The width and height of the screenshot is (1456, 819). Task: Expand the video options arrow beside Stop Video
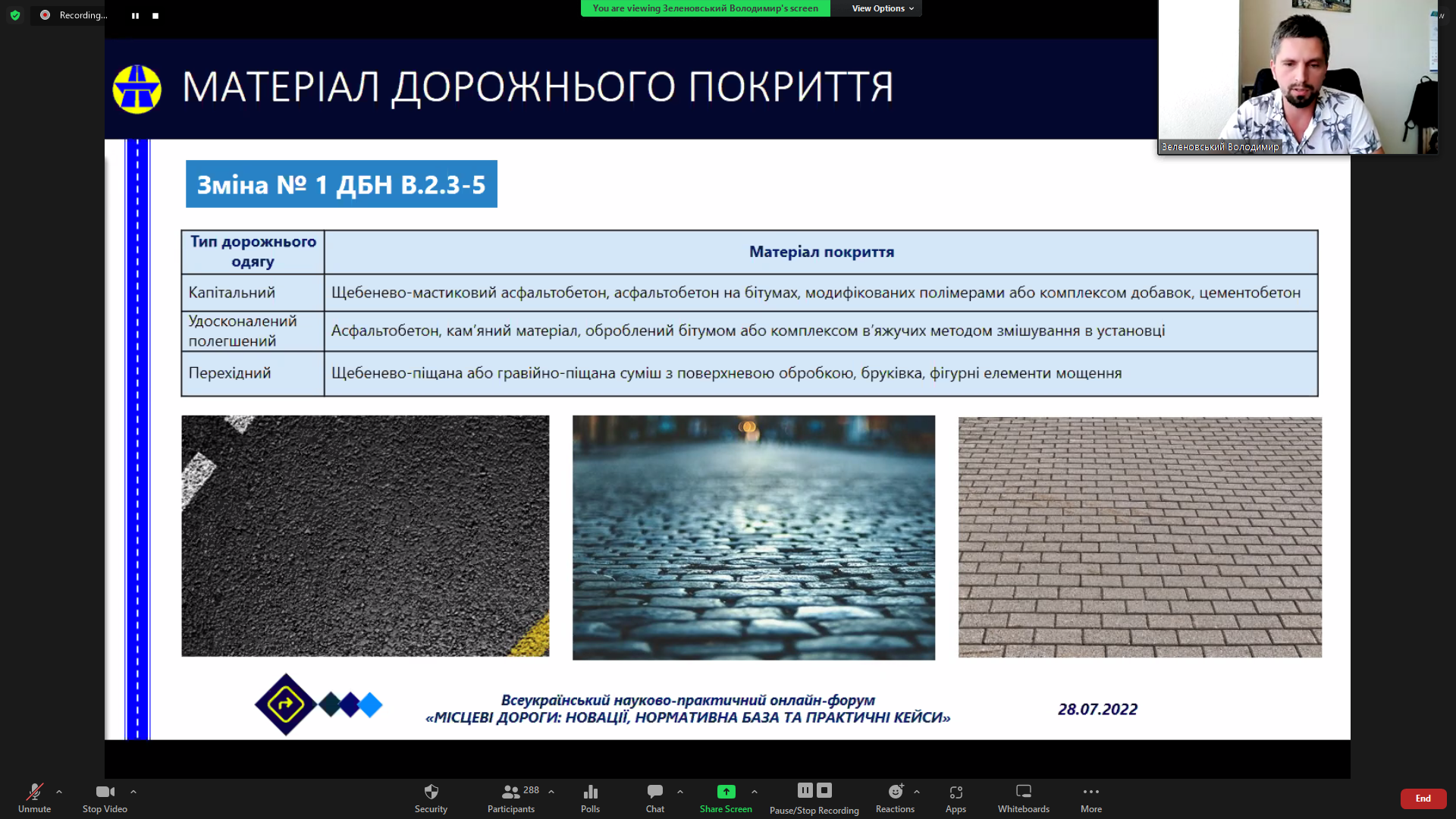coord(133,792)
